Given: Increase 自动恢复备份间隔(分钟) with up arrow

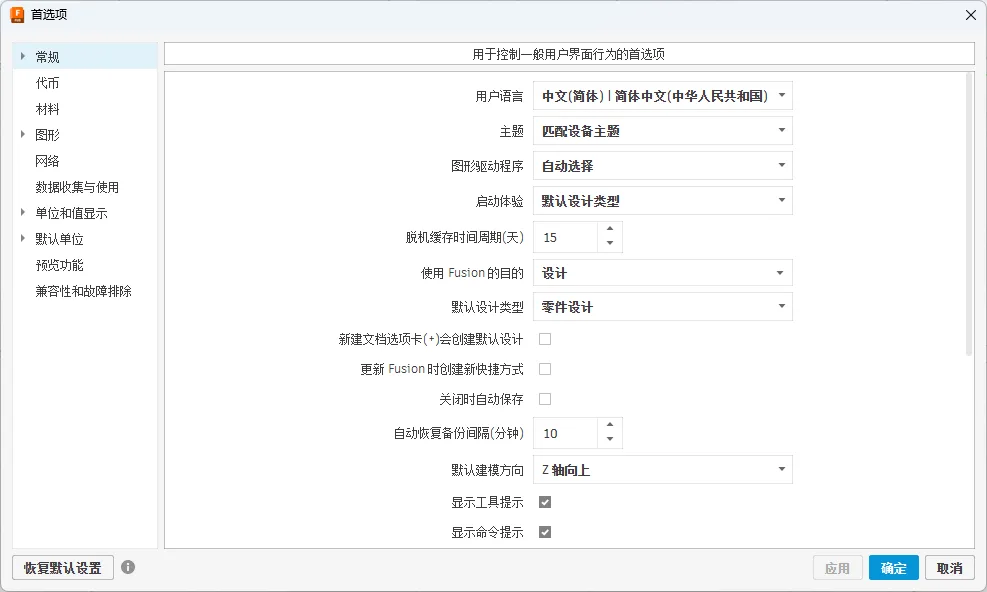Looking at the screenshot, I should tap(610, 425).
